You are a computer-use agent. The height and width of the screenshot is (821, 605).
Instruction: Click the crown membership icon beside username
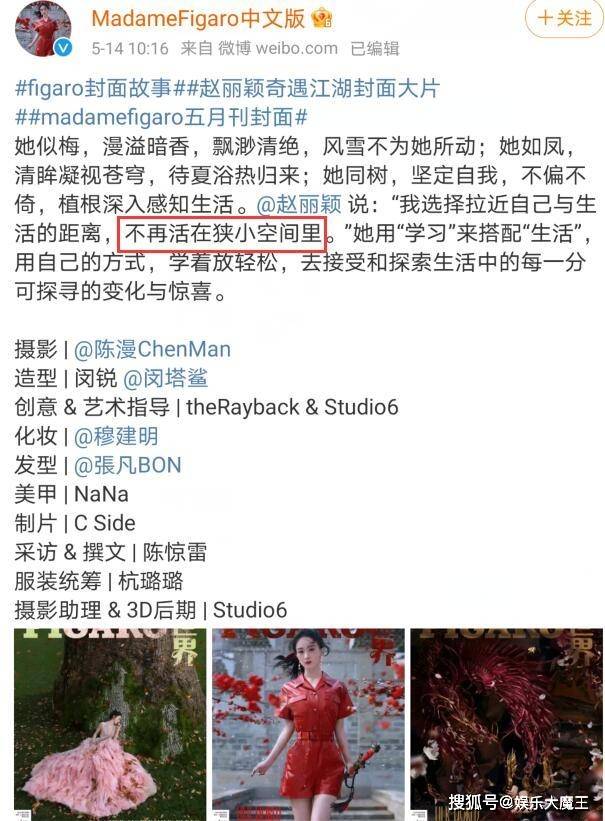[321, 19]
